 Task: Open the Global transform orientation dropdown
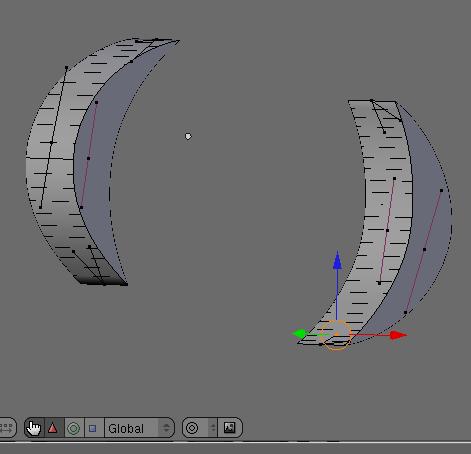(x=139, y=428)
